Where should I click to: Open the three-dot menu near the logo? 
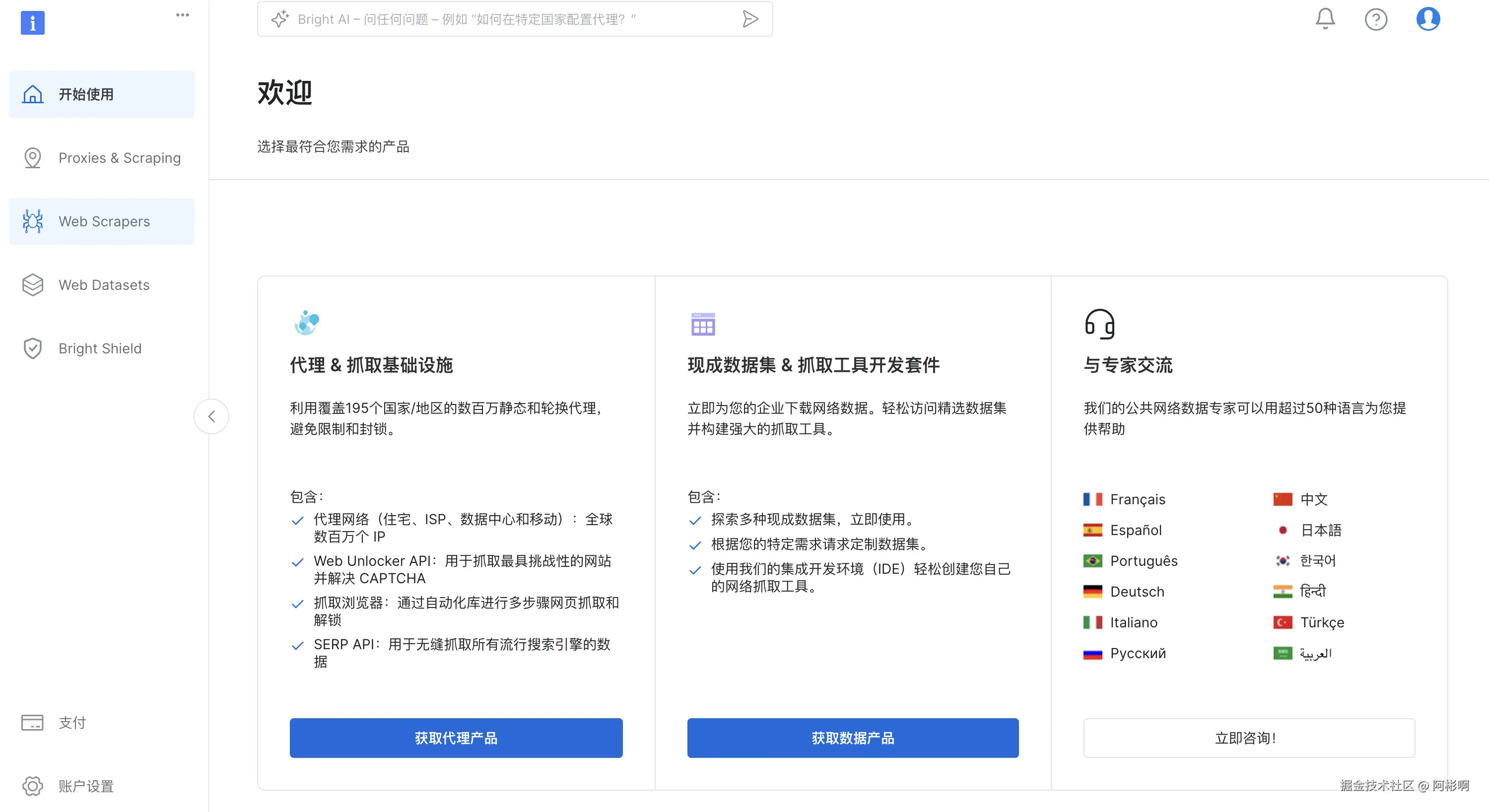point(182,15)
